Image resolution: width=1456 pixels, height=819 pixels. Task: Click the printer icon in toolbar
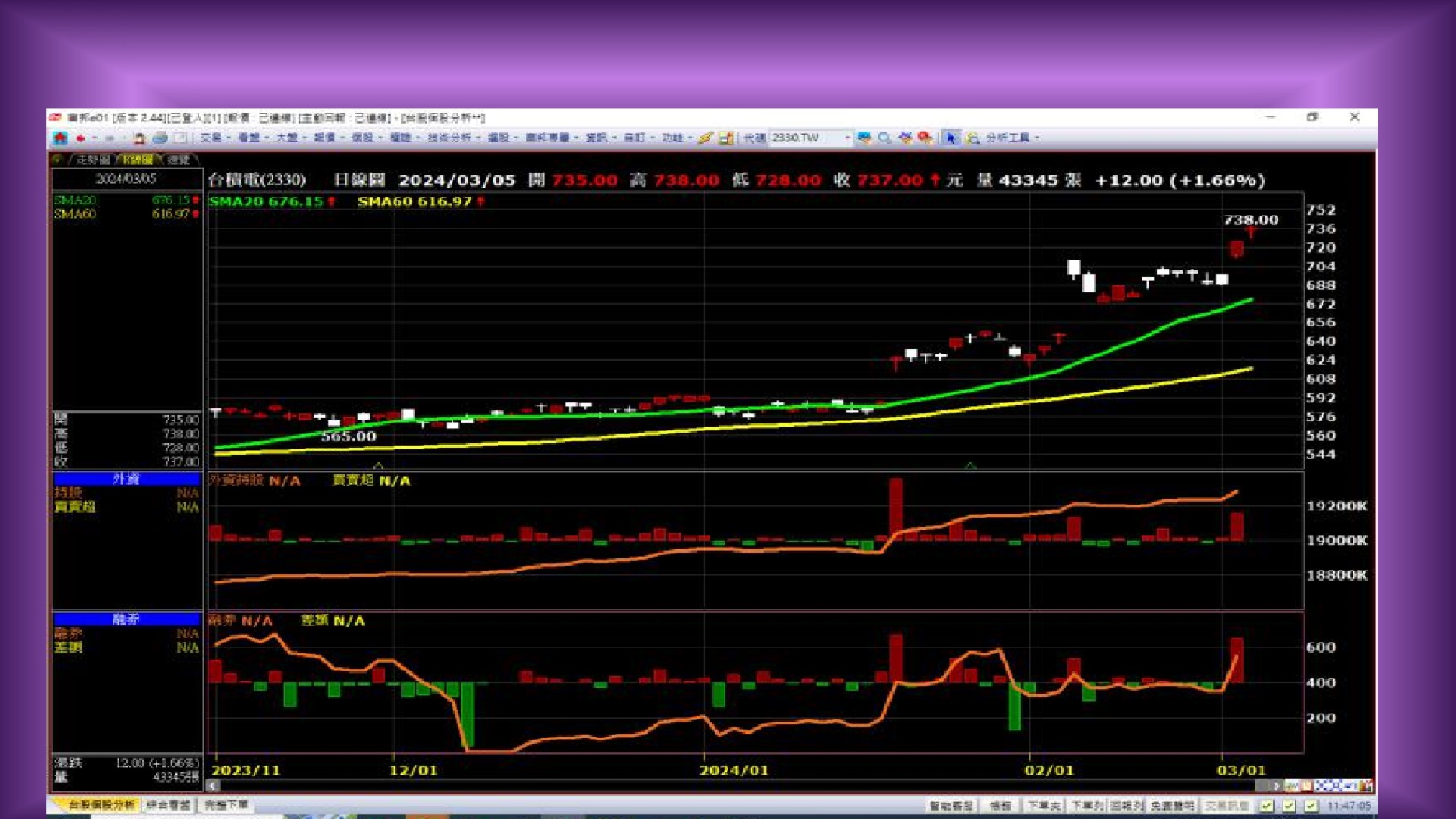point(160,138)
